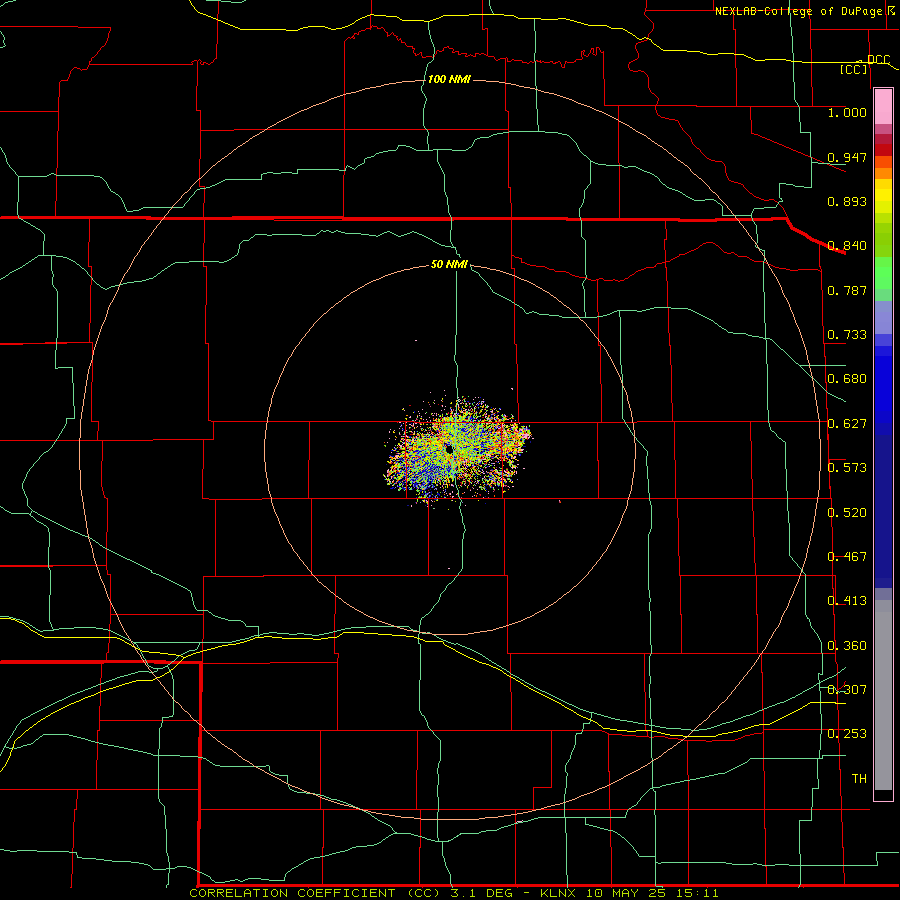Click the 0.253 scale value

(847, 734)
